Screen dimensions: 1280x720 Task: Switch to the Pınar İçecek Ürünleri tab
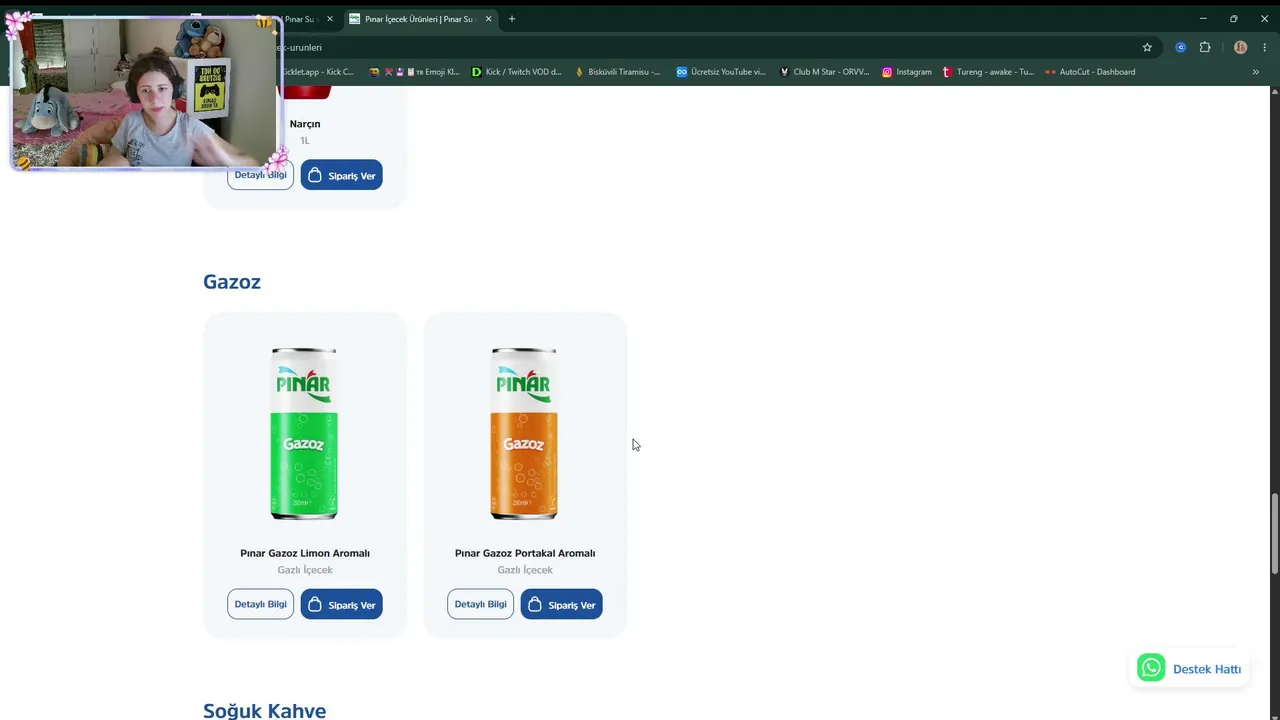tap(420, 19)
